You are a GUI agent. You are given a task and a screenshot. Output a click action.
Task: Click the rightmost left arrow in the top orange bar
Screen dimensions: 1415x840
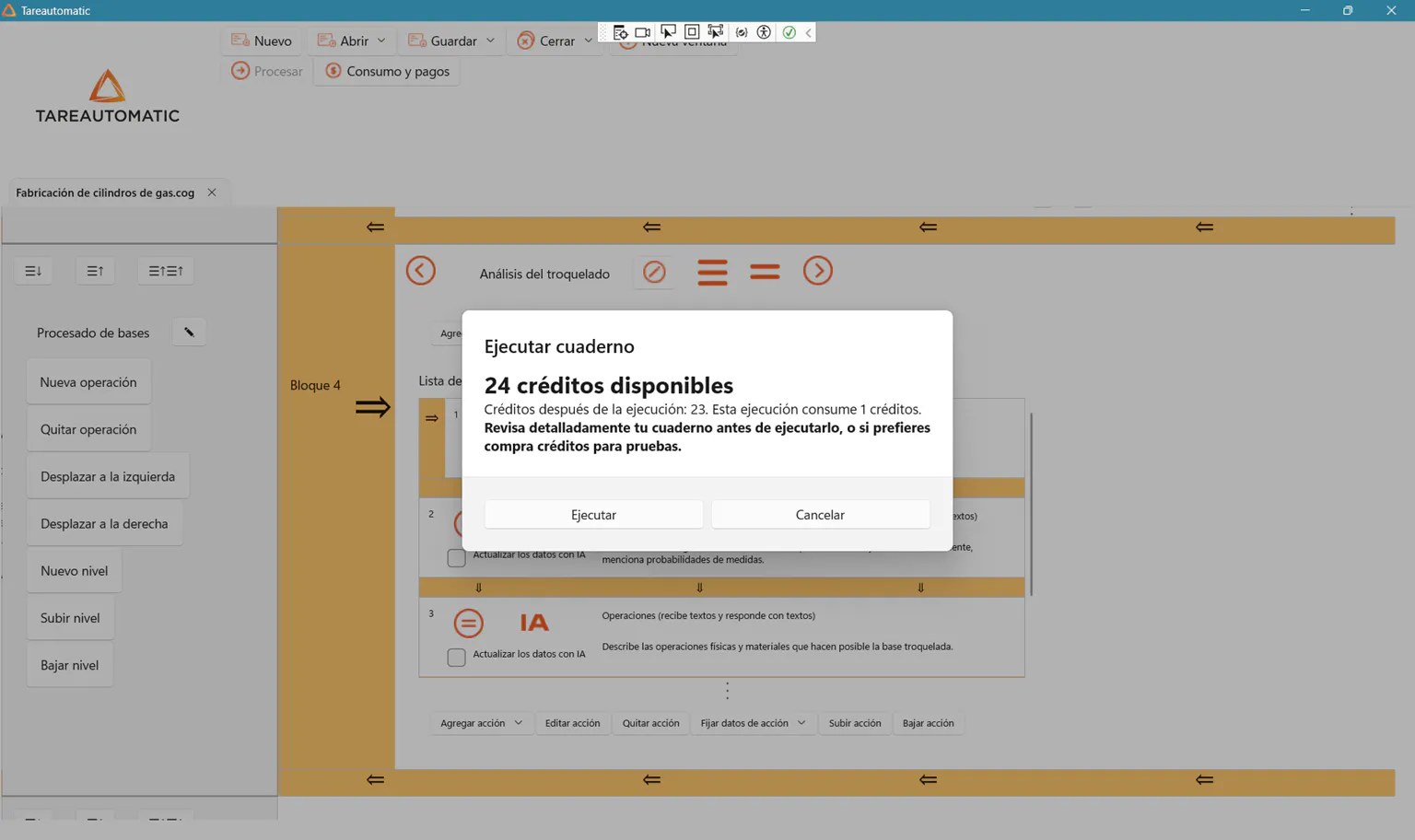[x=1204, y=227]
